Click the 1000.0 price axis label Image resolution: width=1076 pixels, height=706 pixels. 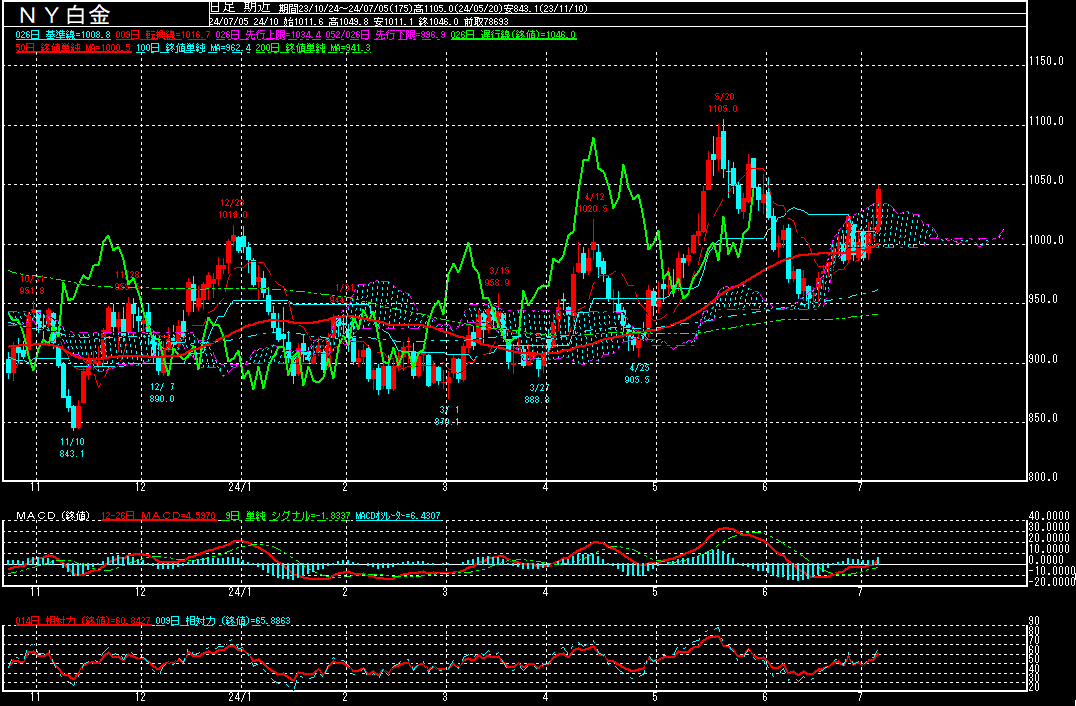1046,240
